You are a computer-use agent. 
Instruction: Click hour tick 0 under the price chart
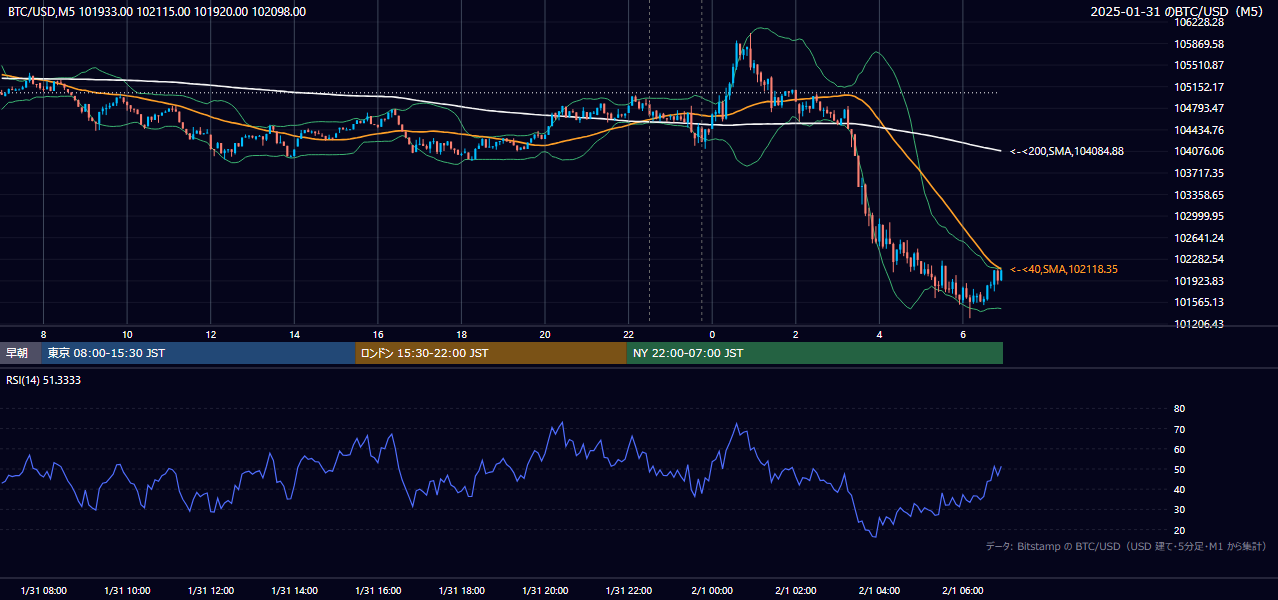tap(712, 334)
